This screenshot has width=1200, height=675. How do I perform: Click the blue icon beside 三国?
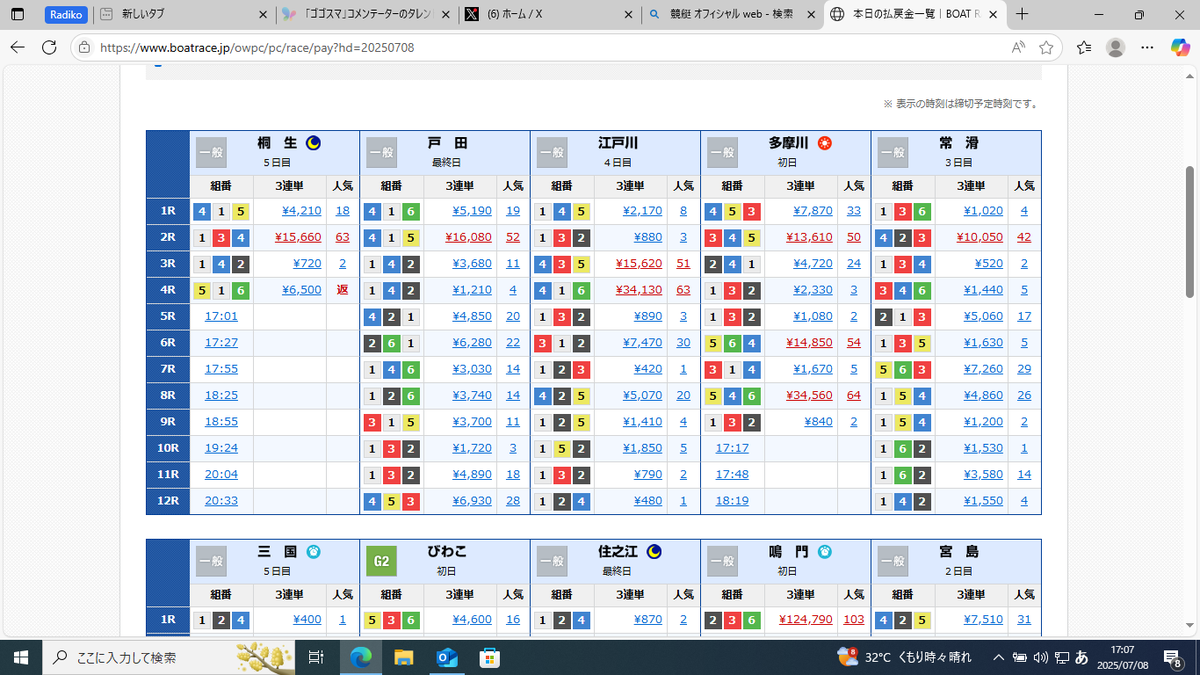coord(313,551)
